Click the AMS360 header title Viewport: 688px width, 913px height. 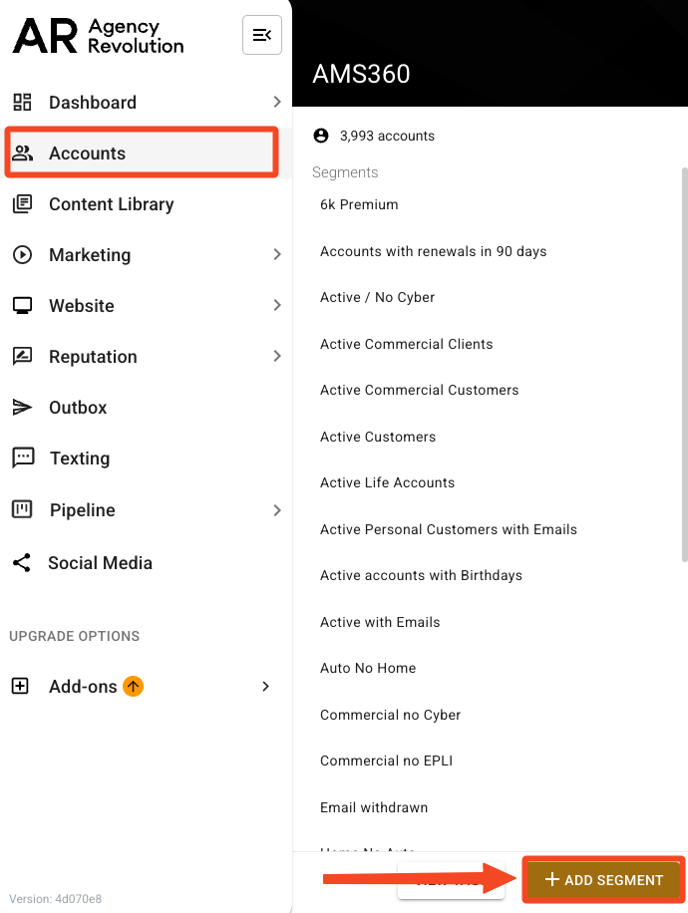point(361,74)
